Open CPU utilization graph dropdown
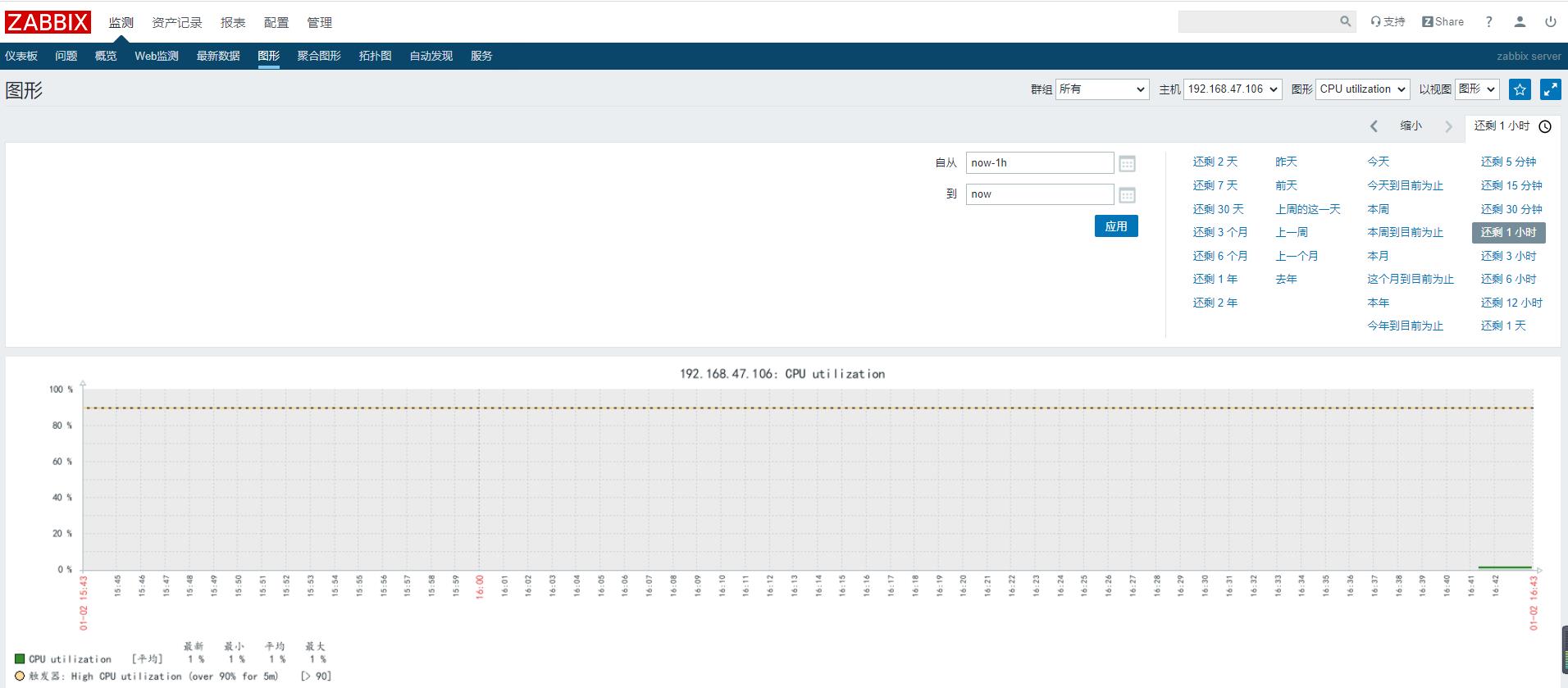This screenshot has height=688, width=1568. click(1363, 89)
